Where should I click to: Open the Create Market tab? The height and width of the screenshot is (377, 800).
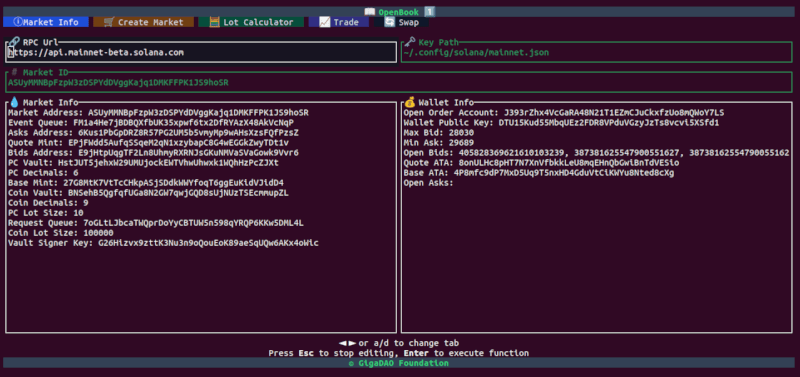143,22
